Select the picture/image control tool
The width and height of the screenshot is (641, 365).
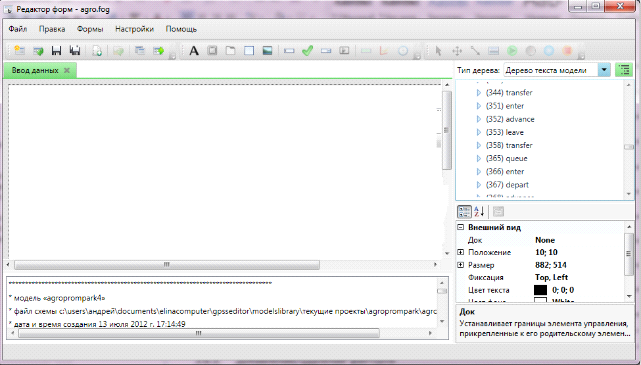[x=267, y=51]
